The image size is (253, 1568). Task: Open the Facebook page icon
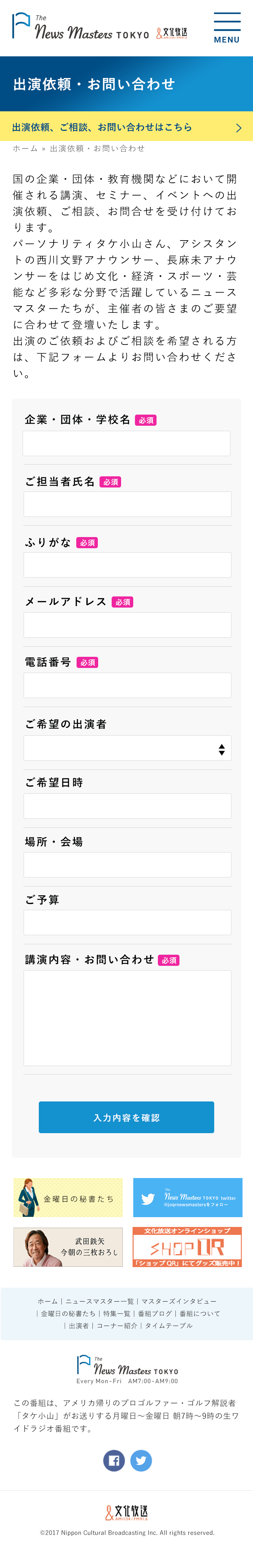coord(114,1460)
